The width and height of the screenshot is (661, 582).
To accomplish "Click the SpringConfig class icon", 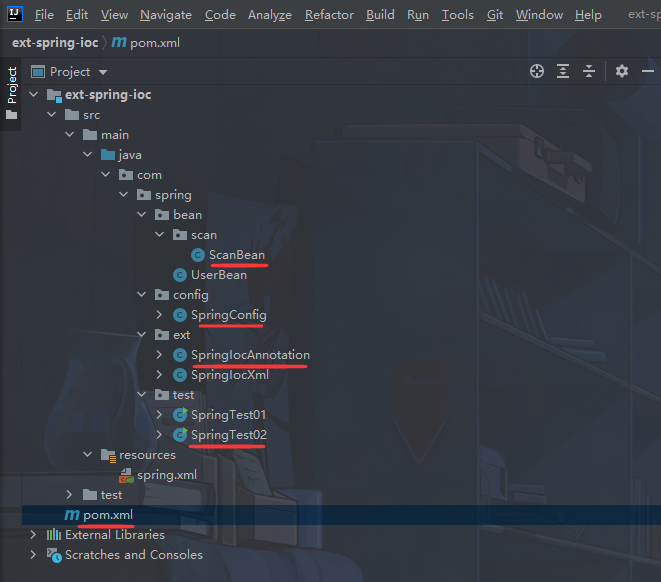I will [180, 315].
